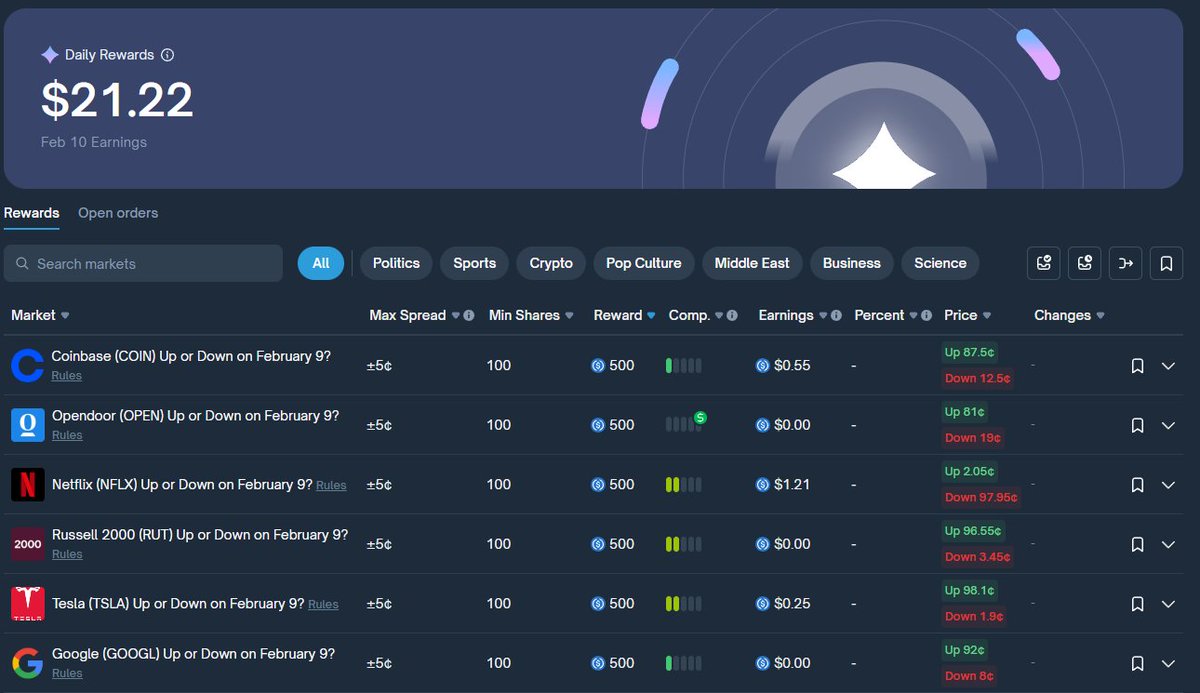This screenshot has width=1200, height=693.
Task: Select the Crypto category filter
Action: tap(551, 264)
